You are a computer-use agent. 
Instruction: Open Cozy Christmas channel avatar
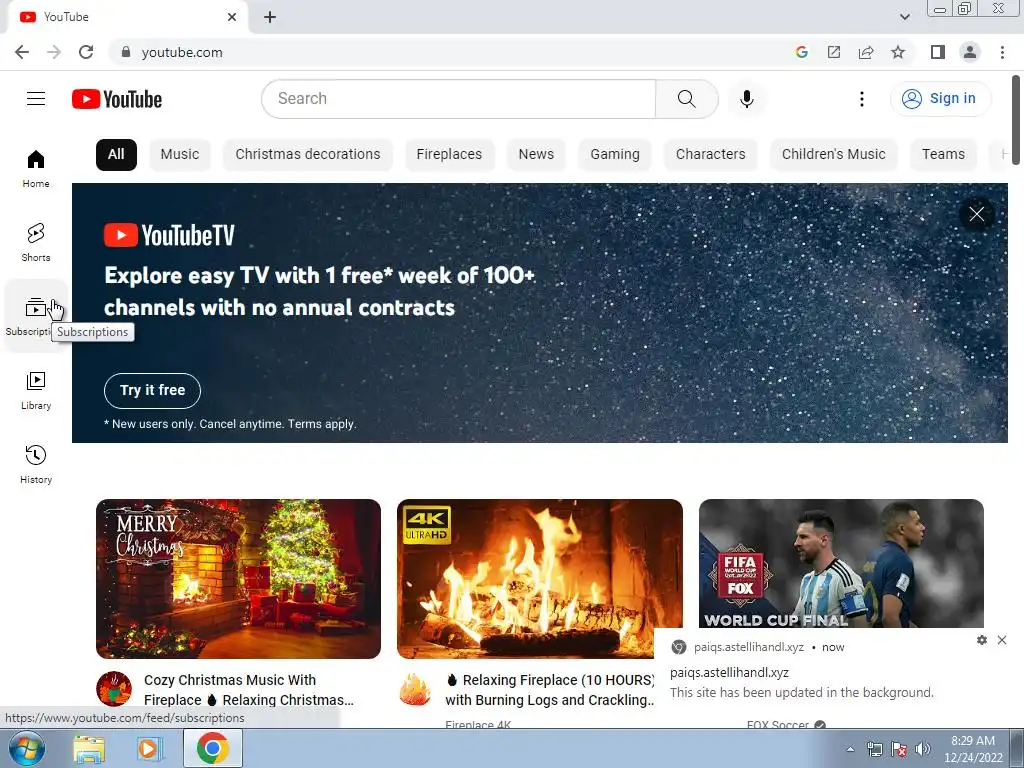click(x=114, y=689)
